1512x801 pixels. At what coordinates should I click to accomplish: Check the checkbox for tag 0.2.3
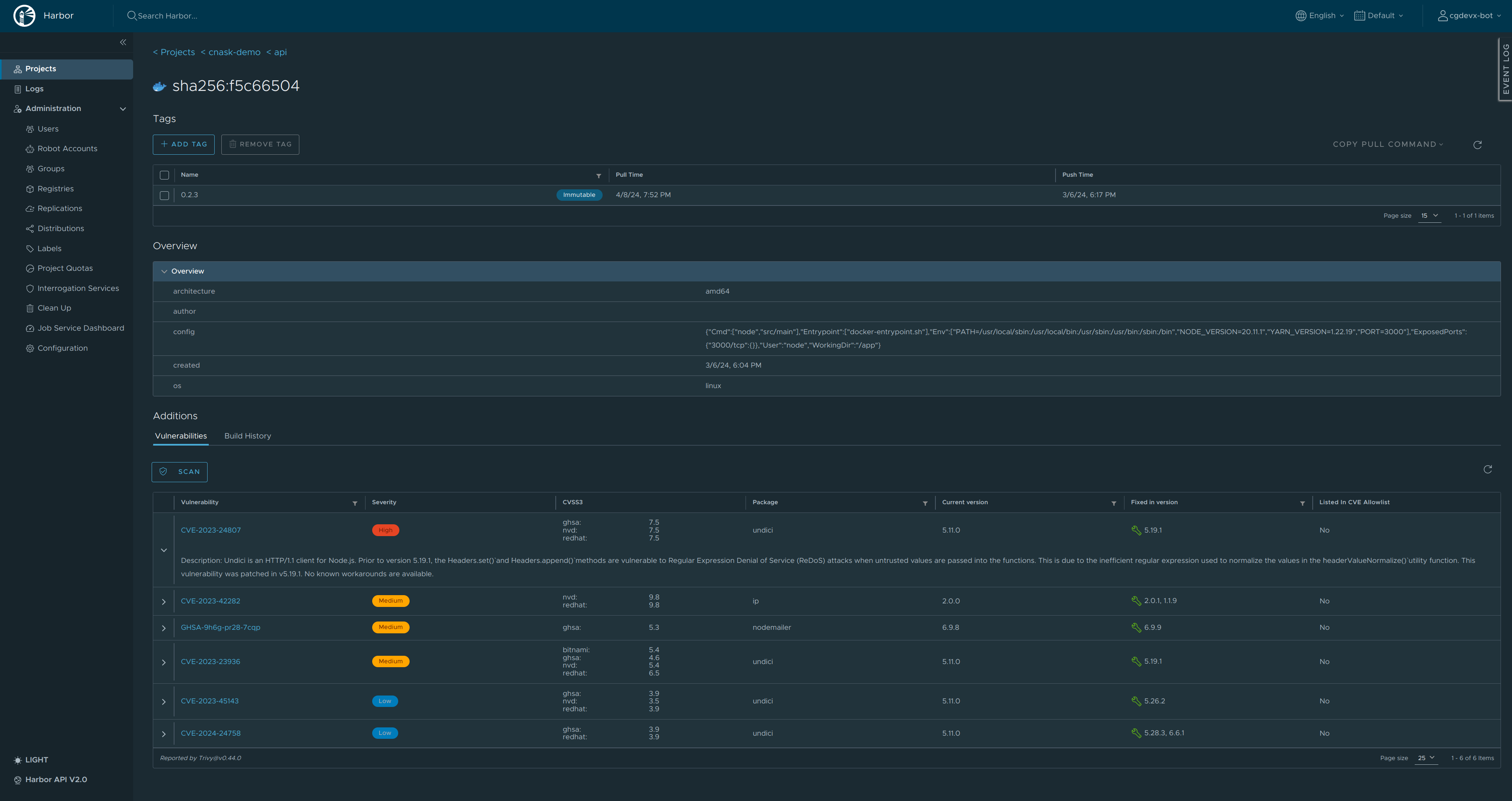164,195
